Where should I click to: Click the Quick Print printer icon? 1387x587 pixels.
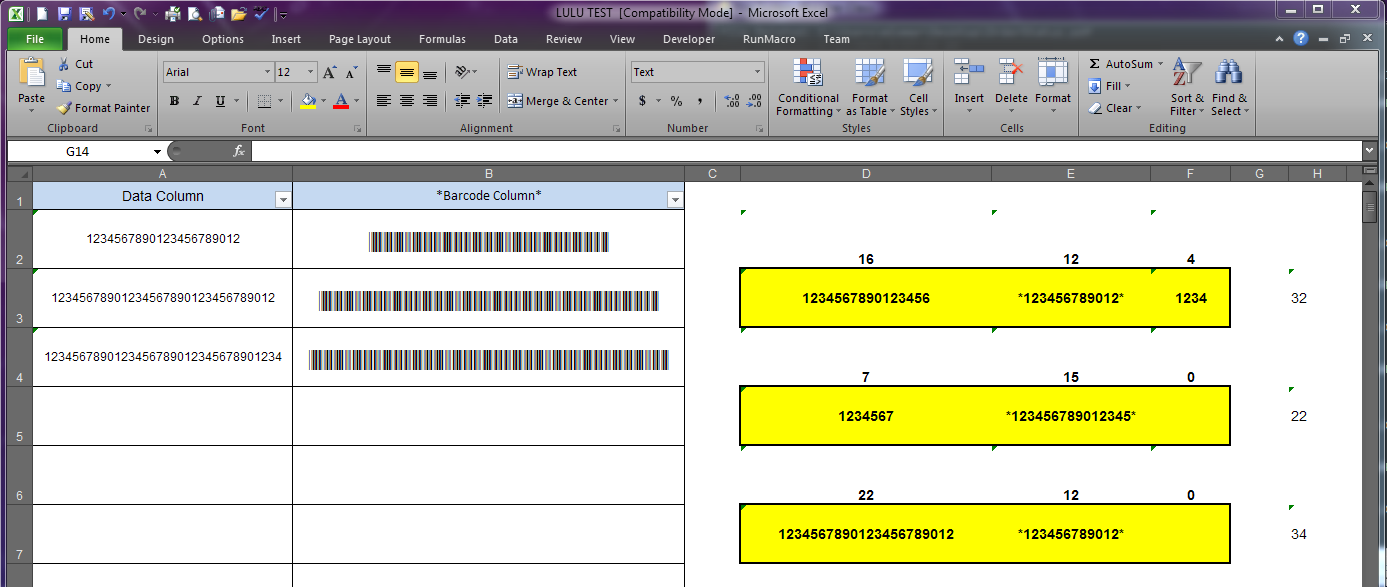[x=172, y=13]
